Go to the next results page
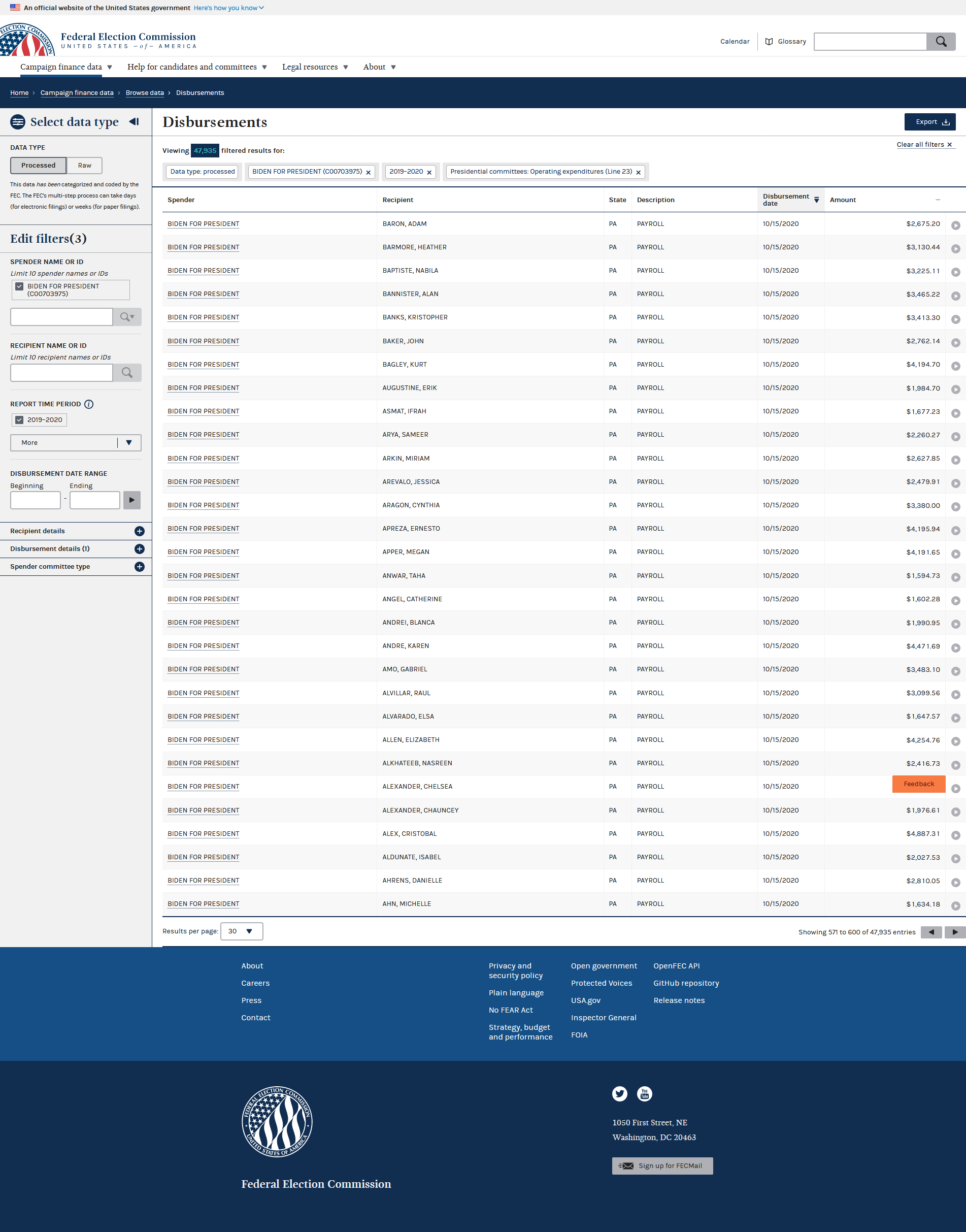The image size is (966, 1232). 955,932
